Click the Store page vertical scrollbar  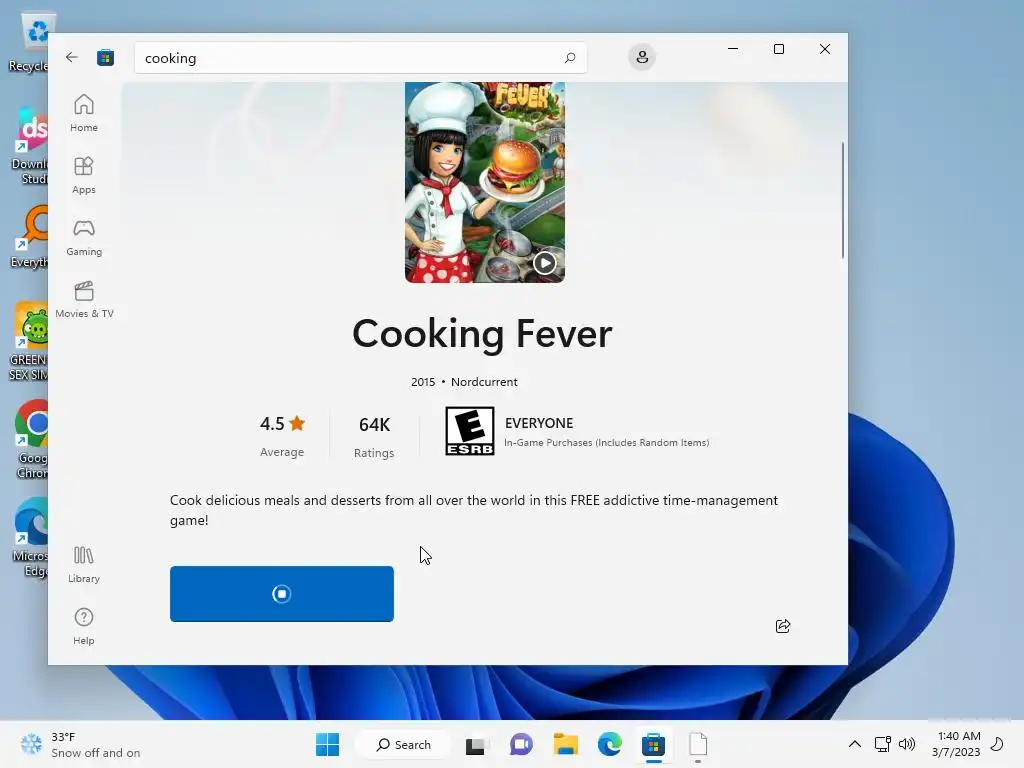[842, 200]
